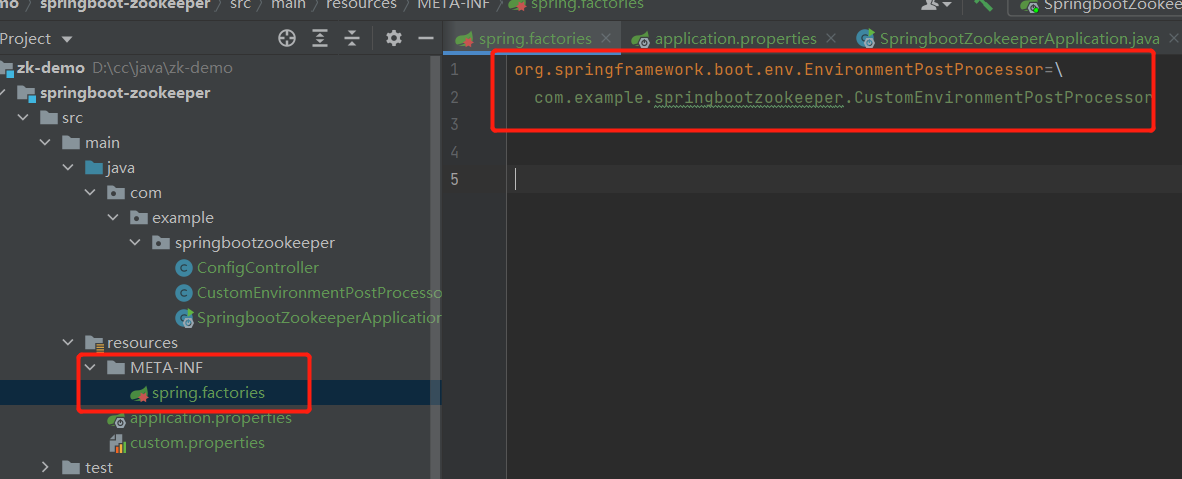Click the EnvironmentPostProcessor key text on line 1

coord(924,69)
